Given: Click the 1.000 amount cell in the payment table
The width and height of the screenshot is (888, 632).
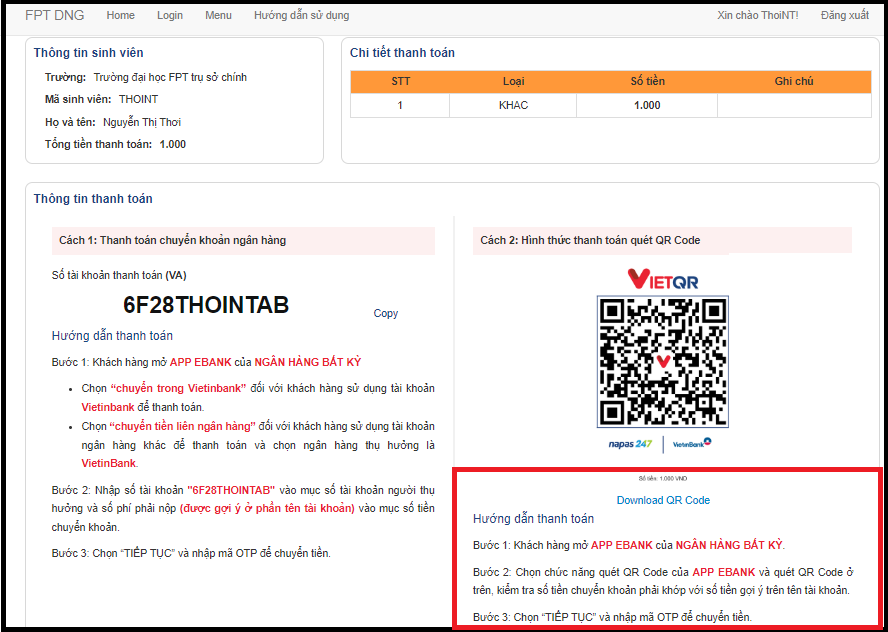Looking at the screenshot, I should click(x=647, y=105).
